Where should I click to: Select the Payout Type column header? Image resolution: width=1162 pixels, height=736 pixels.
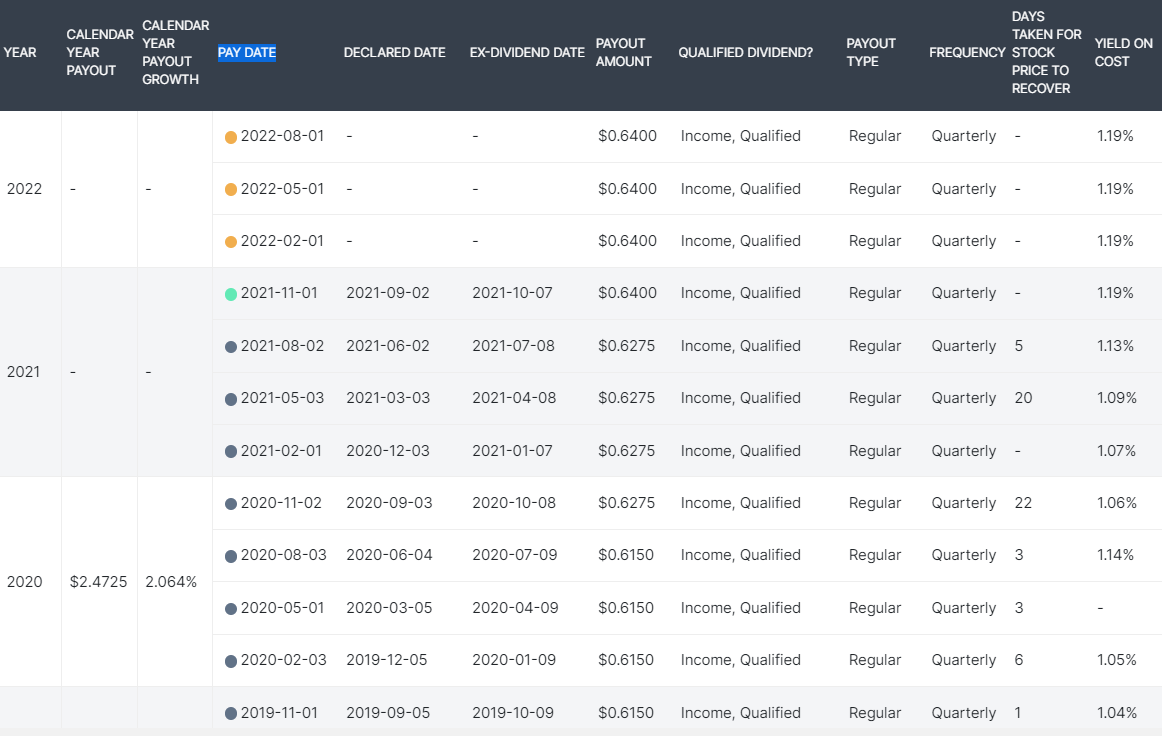coord(871,53)
